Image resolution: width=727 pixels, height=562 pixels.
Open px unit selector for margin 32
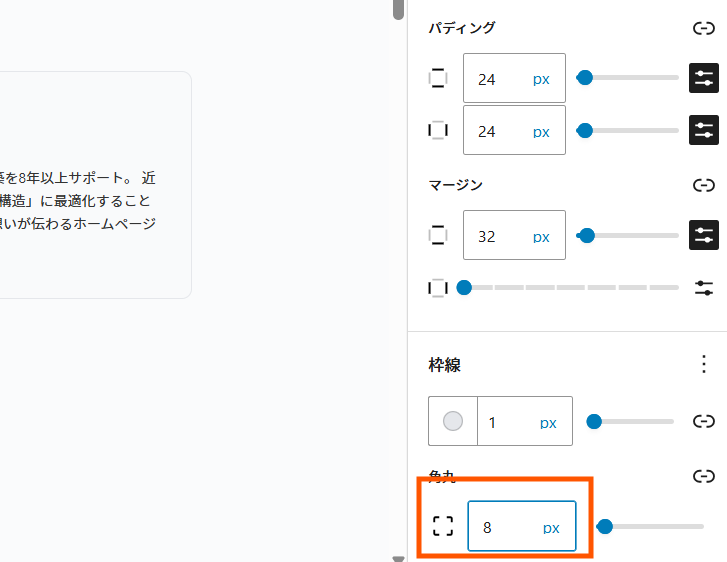pos(541,237)
